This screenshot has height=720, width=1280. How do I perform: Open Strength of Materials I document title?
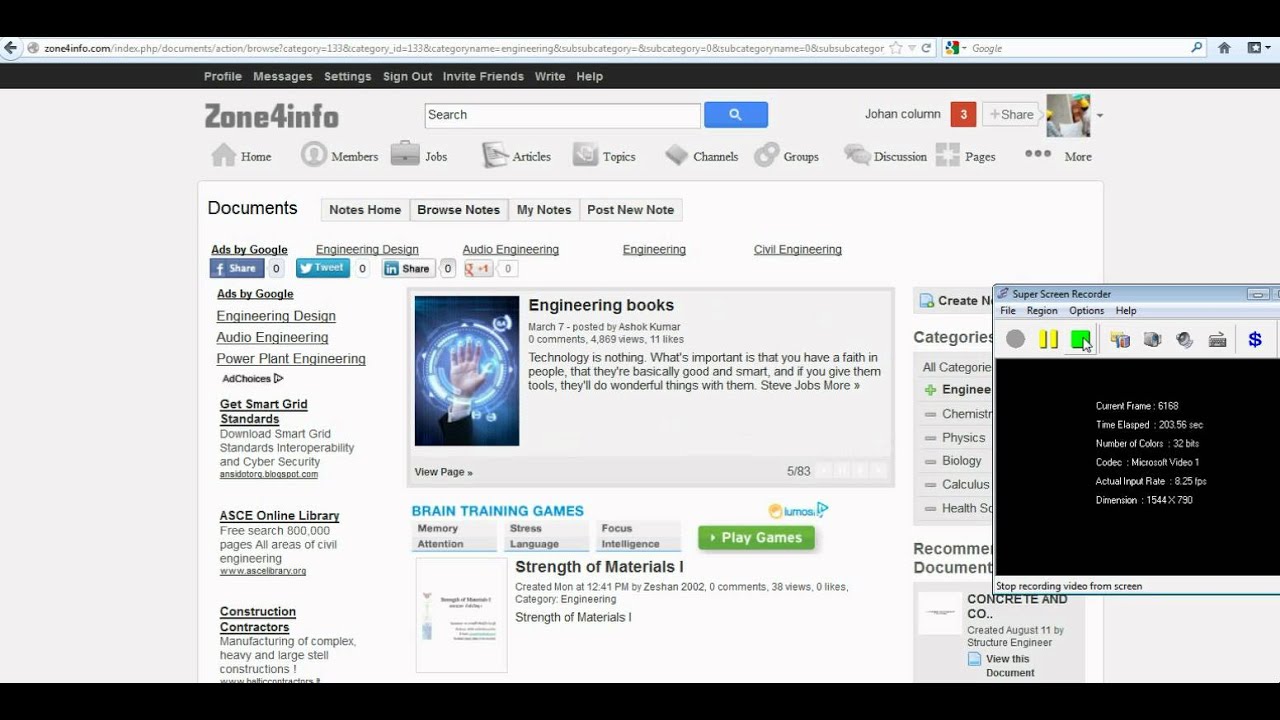click(x=599, y=567)
